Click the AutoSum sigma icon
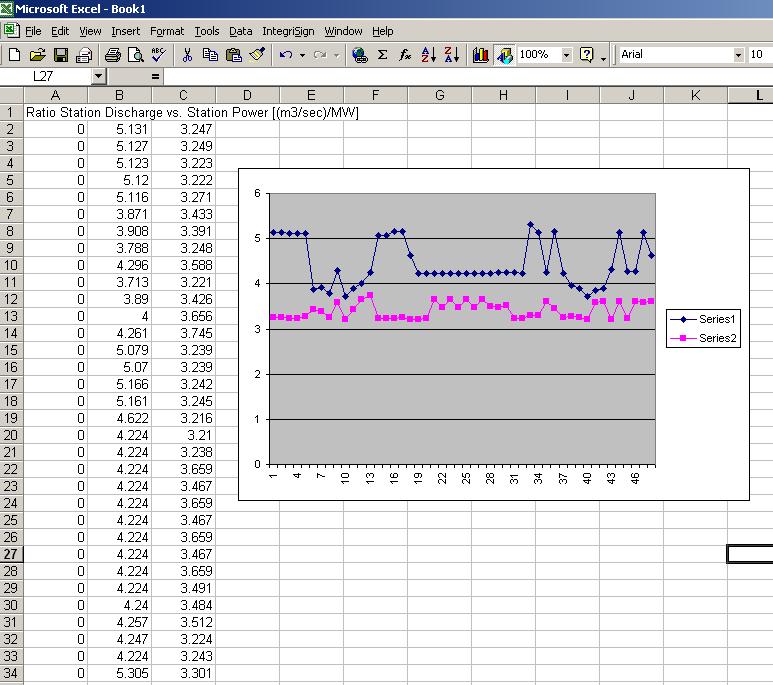 pos(382,55)
